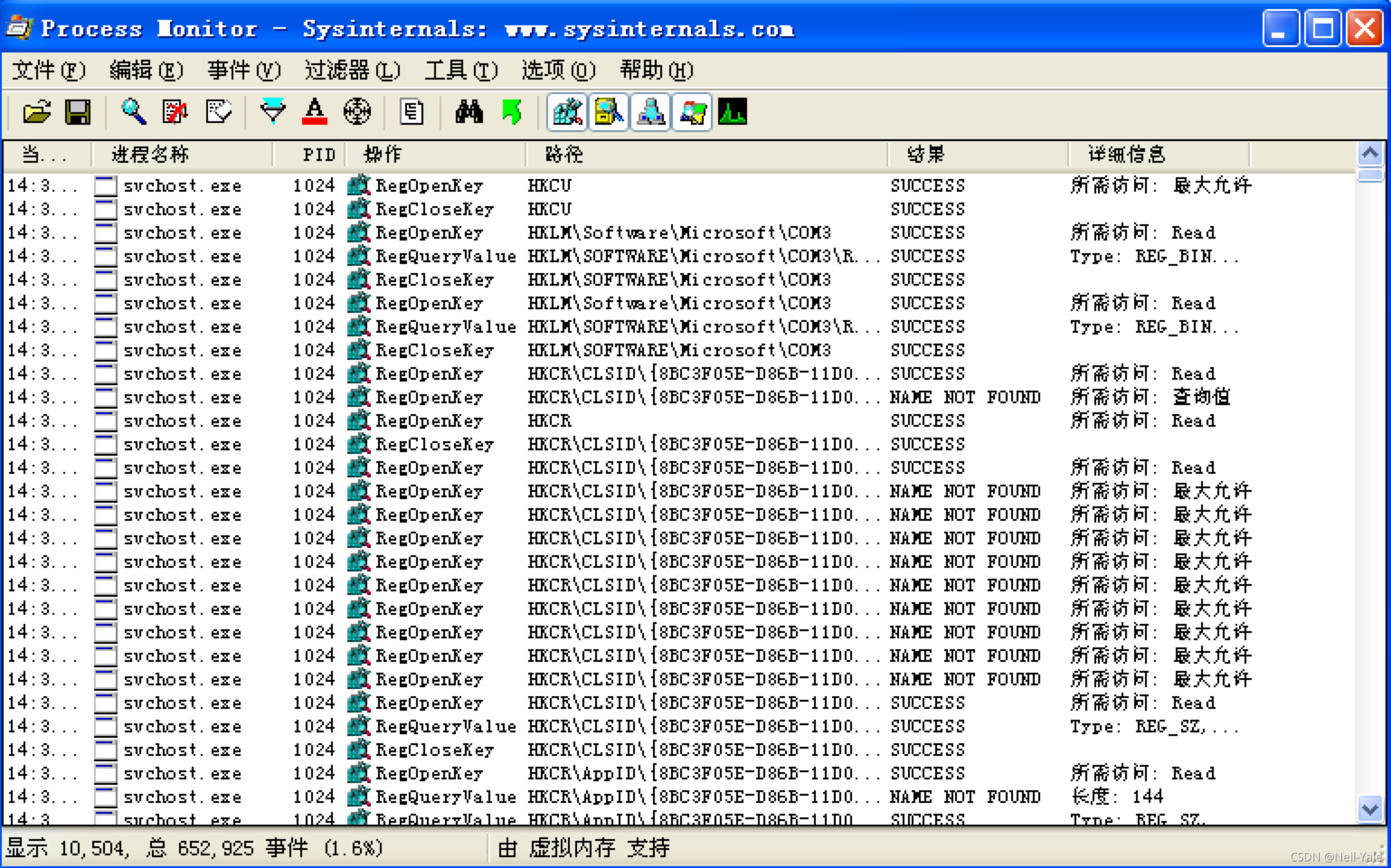Toggle Show Network Activity icon
1391x868 pixels.
tap(651, 112)
